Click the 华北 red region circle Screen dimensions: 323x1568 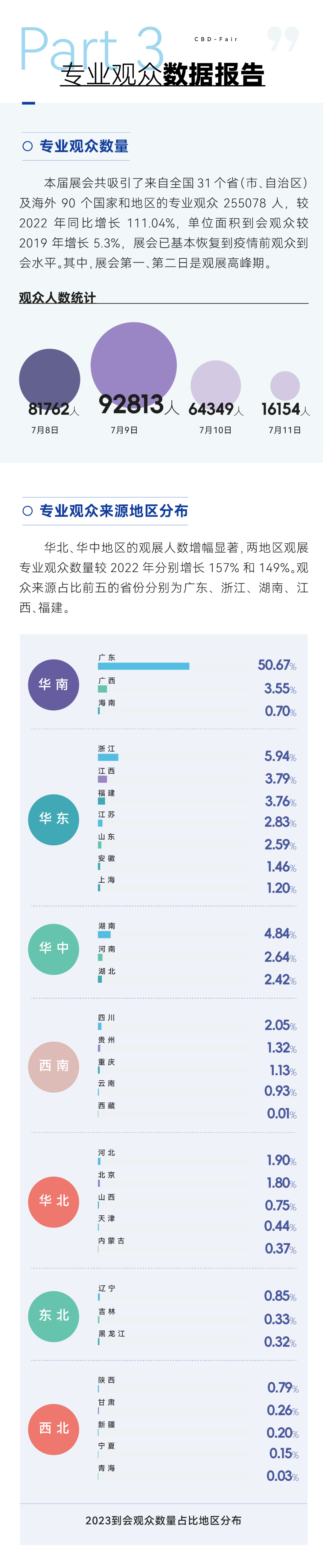click(x=54, y=1201)
